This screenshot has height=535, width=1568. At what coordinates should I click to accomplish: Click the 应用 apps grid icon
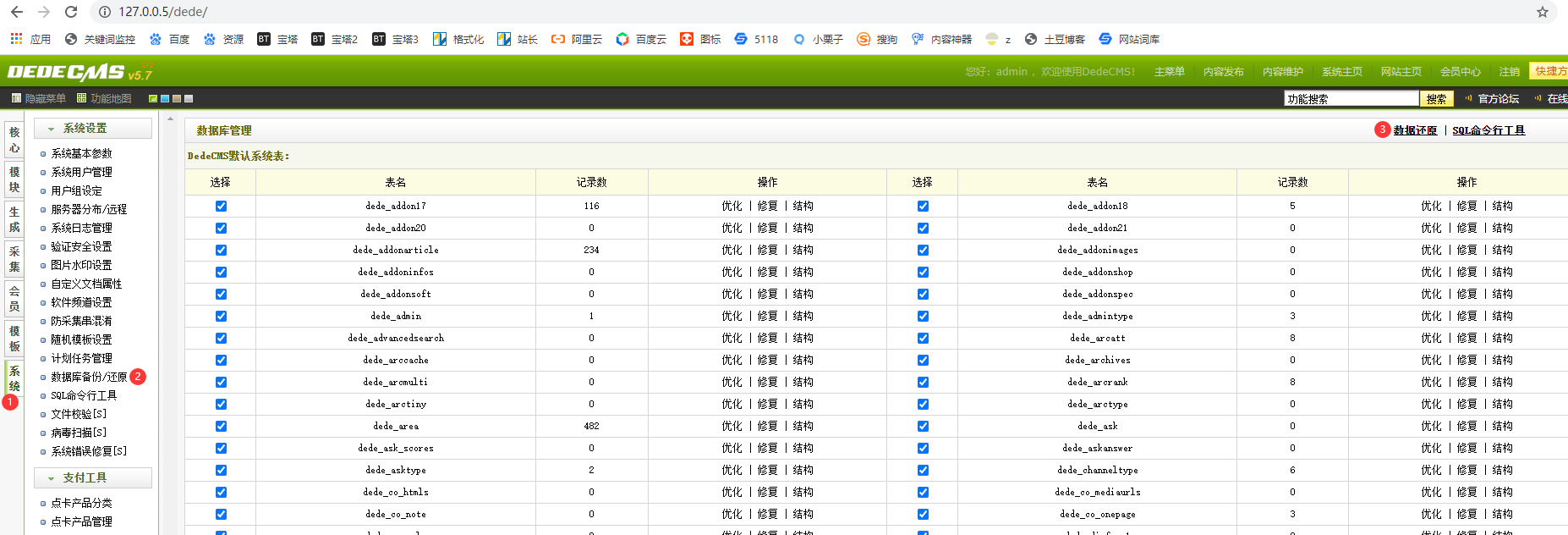tap(16, 39)
